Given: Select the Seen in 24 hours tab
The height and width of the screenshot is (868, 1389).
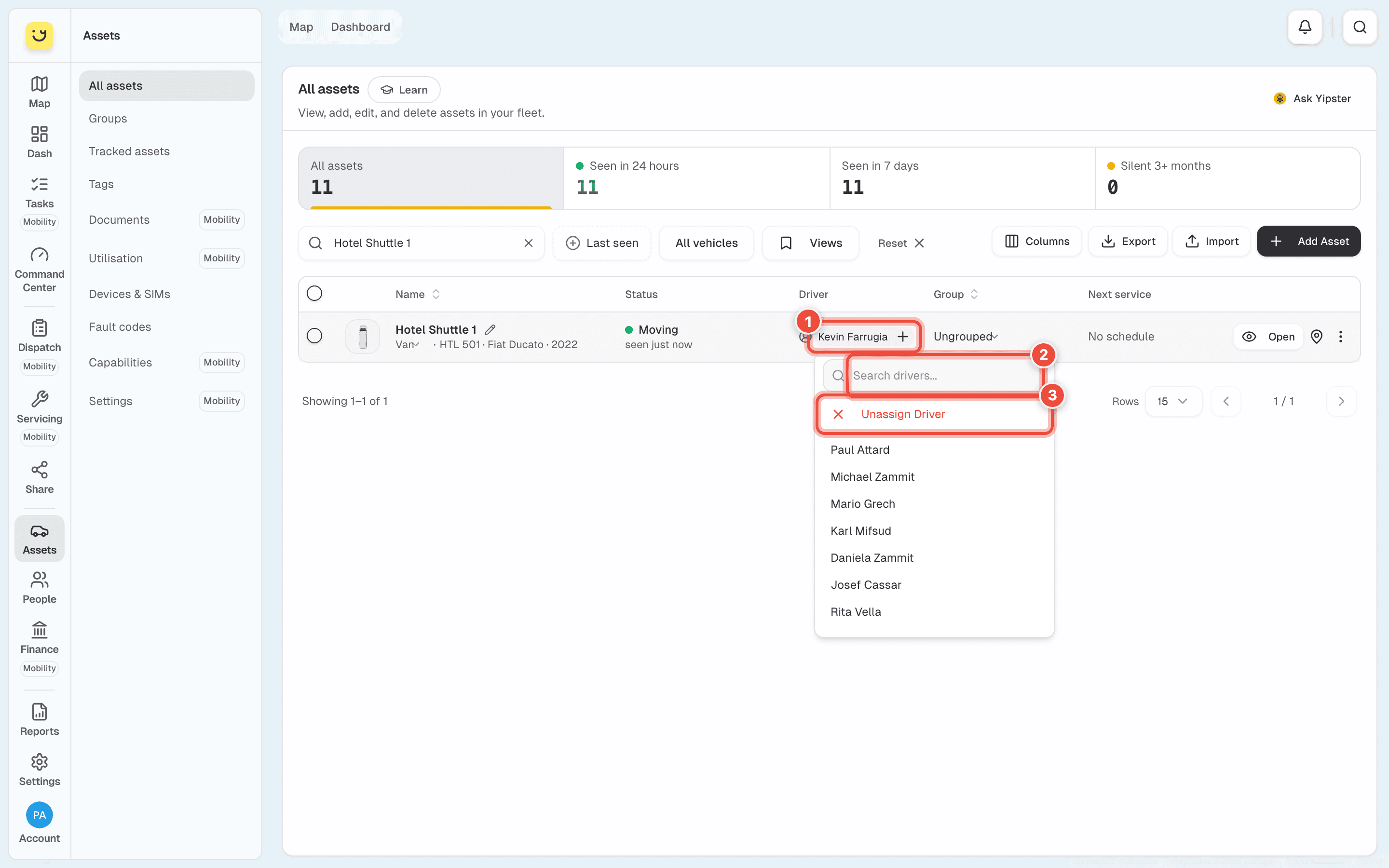Looking at the screenshot, I should (696, 178).
